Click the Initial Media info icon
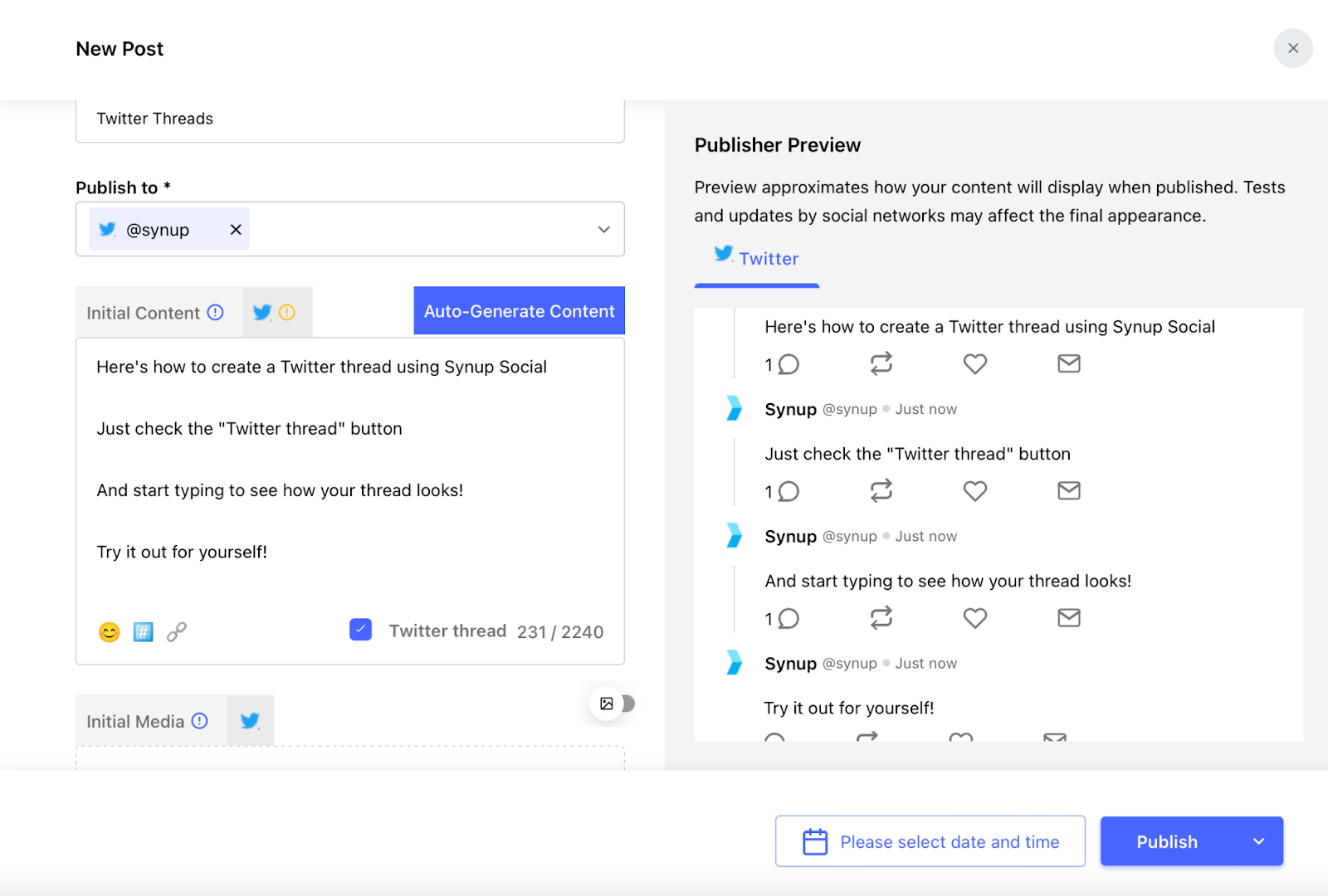 [x=200, y=721]
